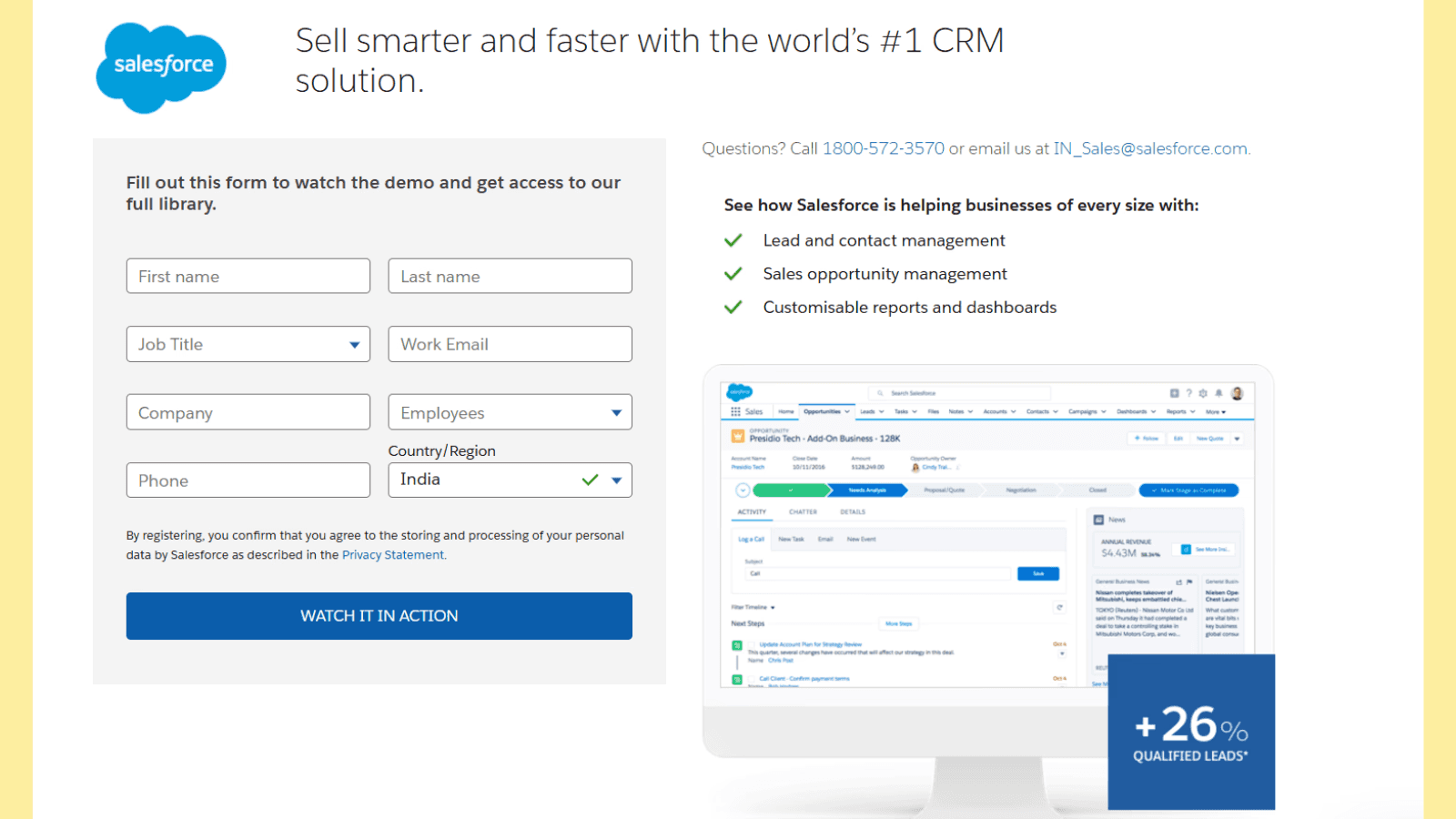Click the help question mark icon in demo preview
Image resolution: width=1456 pixels, height=819 pixels.
tap(1188, 393)
